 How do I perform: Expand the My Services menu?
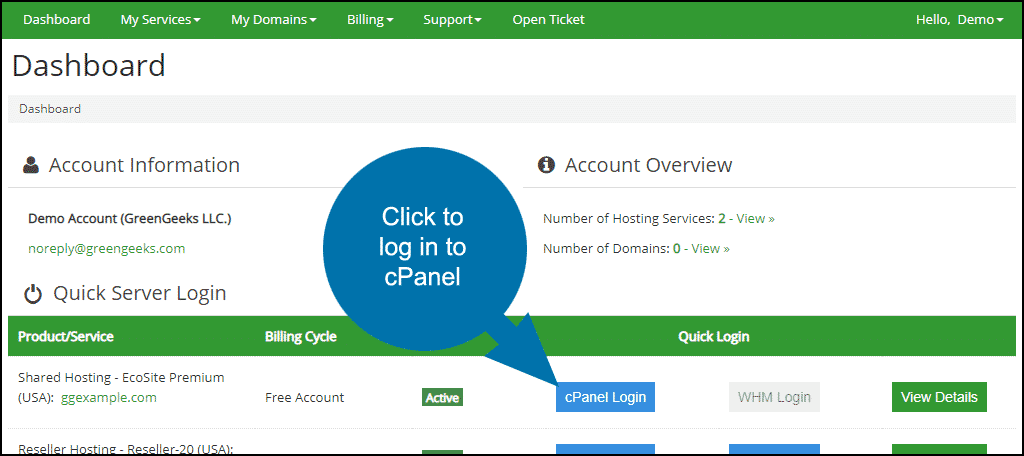(160, 20)
